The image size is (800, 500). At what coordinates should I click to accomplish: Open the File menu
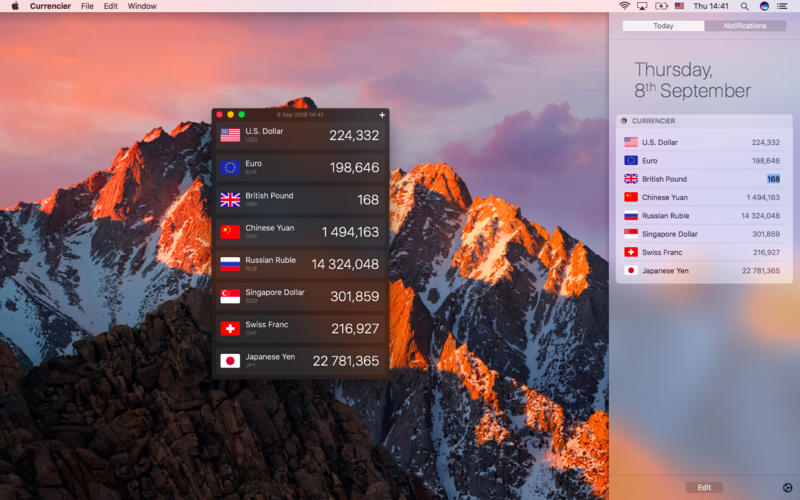coord(87,6)
